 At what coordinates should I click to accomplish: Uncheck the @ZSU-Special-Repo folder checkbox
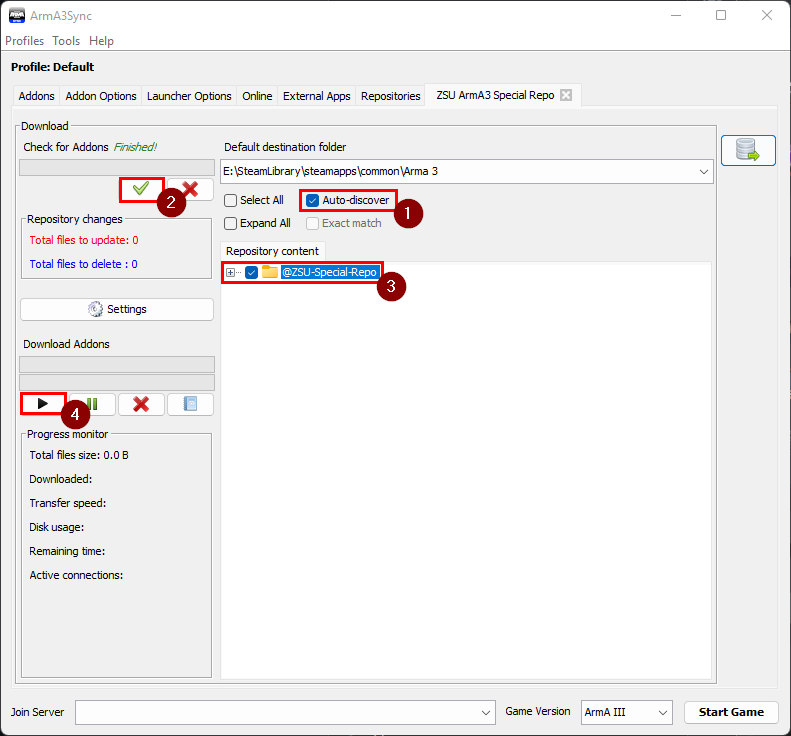point(252,272)
